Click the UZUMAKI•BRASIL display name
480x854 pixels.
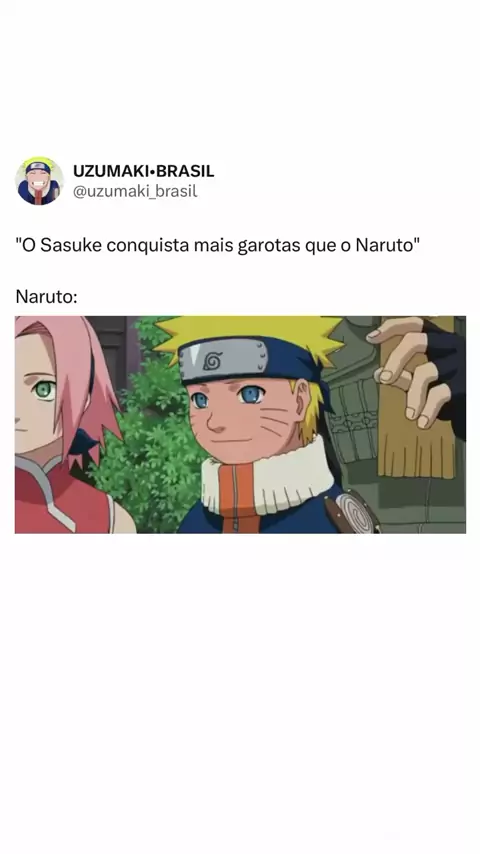pos(143,171)
